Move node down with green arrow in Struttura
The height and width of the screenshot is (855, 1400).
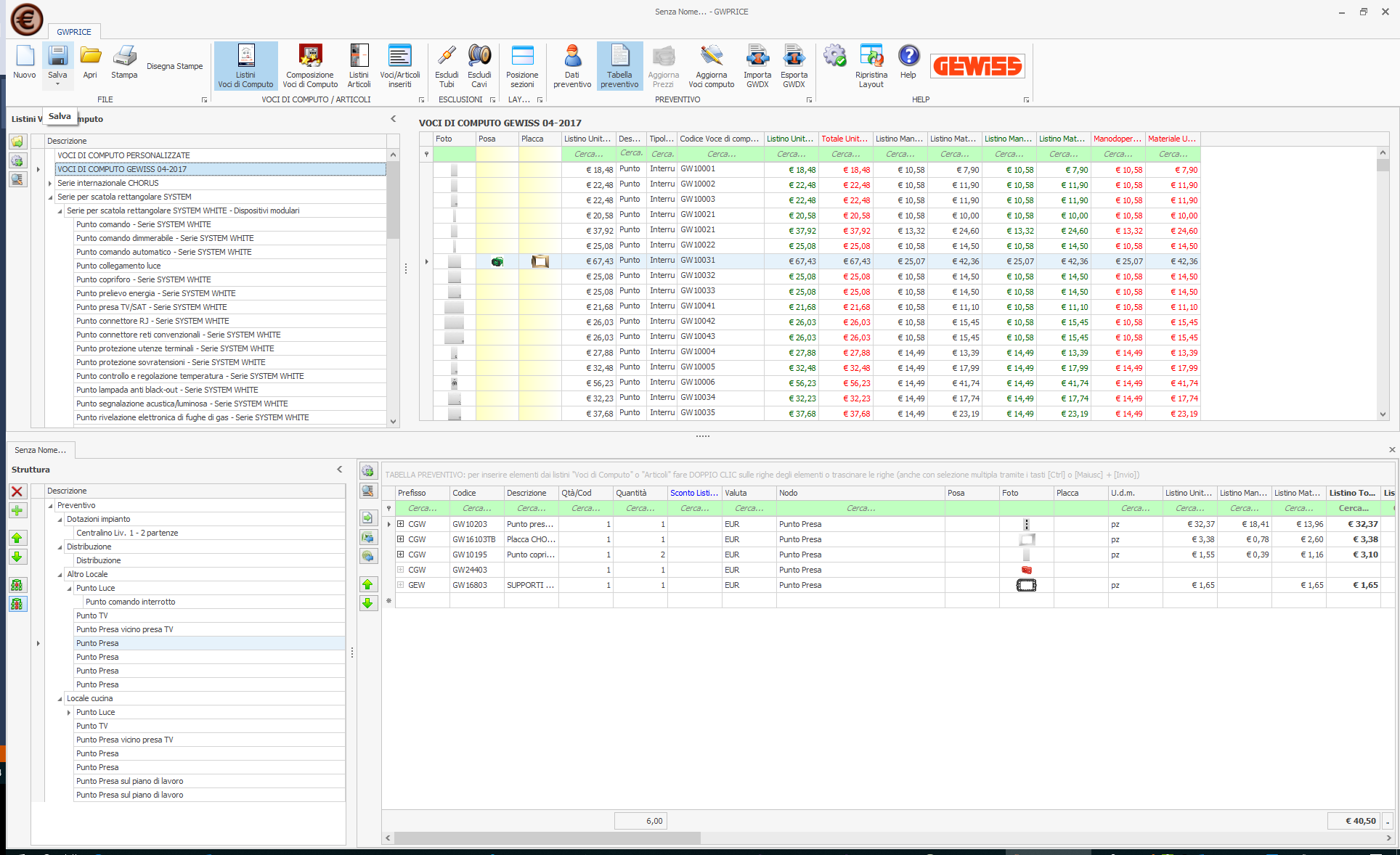pos(17,557)
